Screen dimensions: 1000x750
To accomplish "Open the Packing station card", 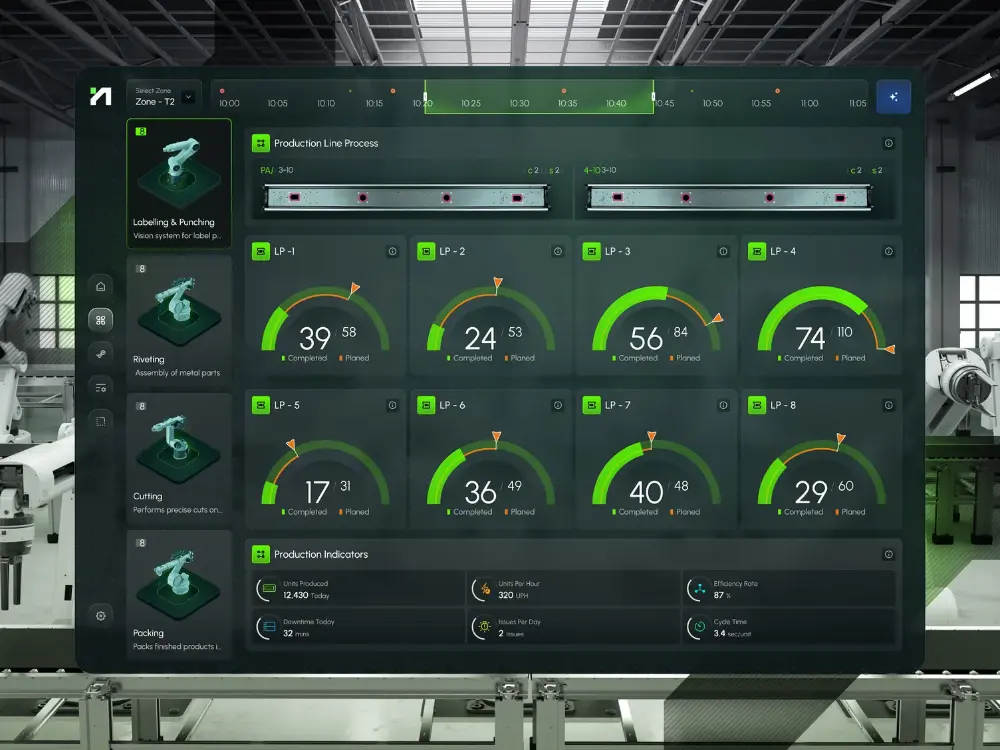I will 179,594.
